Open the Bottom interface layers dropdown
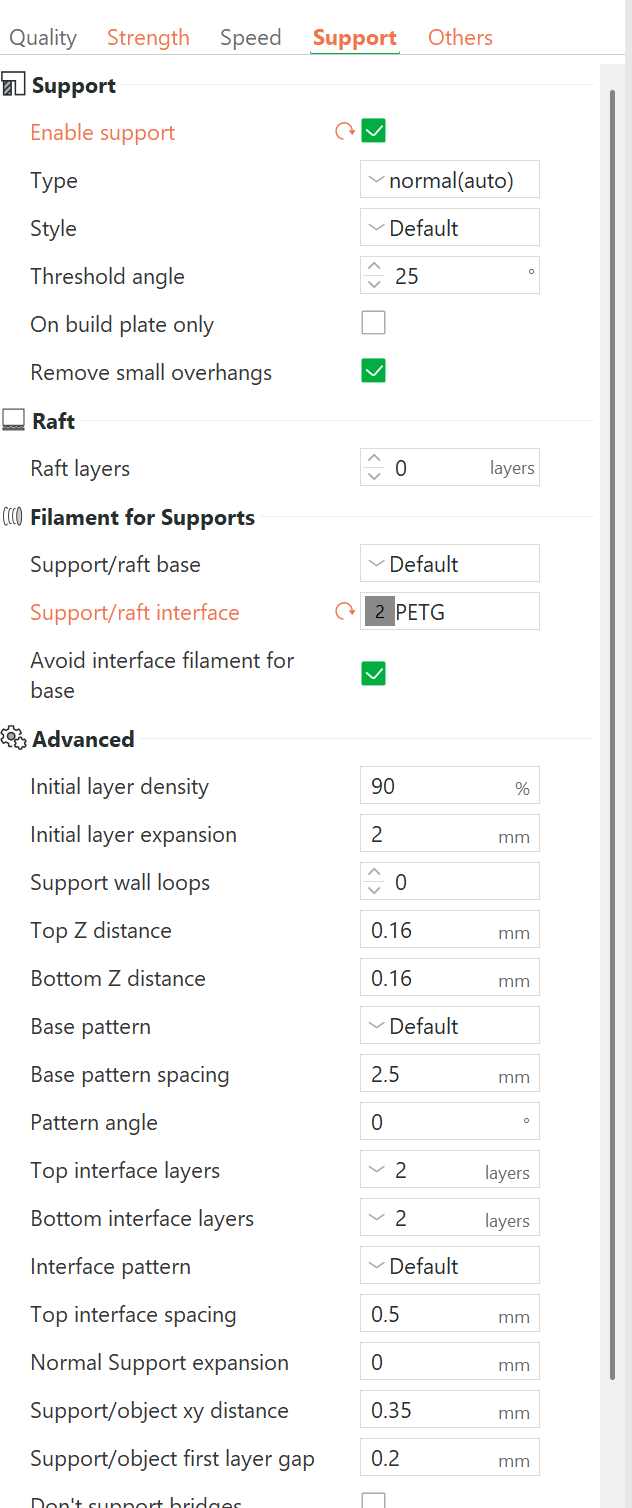Image resolution: width=632 pixels, height=1508 pixels. (450, 1218)
